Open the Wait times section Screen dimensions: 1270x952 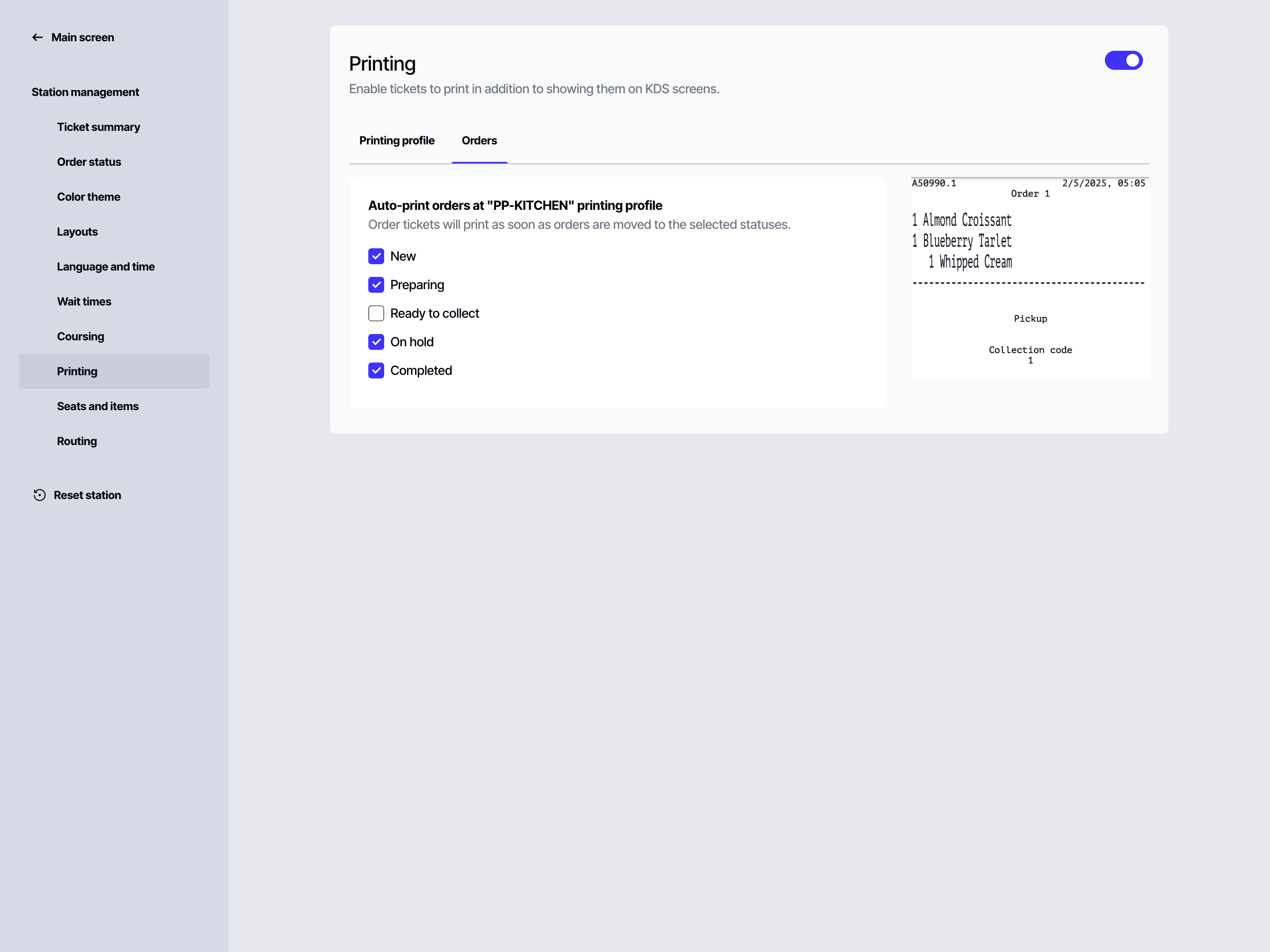[x=84, y=301]
